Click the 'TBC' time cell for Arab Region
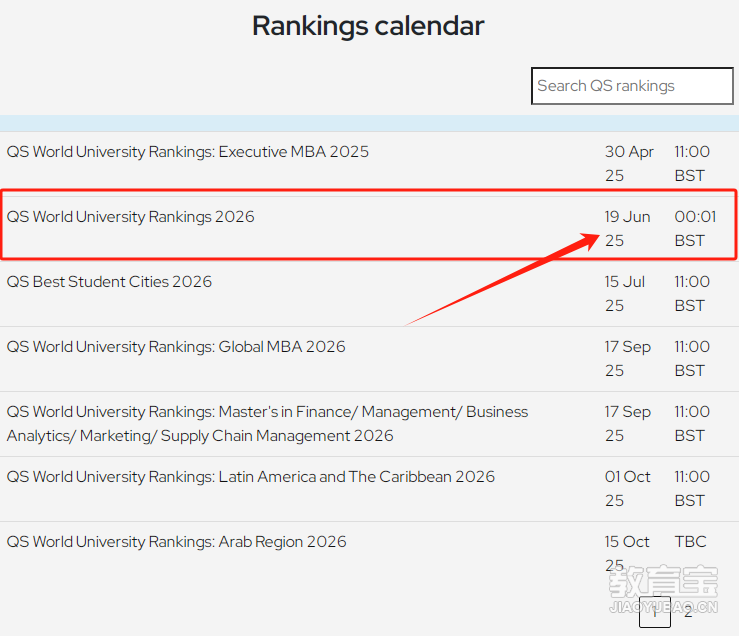 [690, 542]
